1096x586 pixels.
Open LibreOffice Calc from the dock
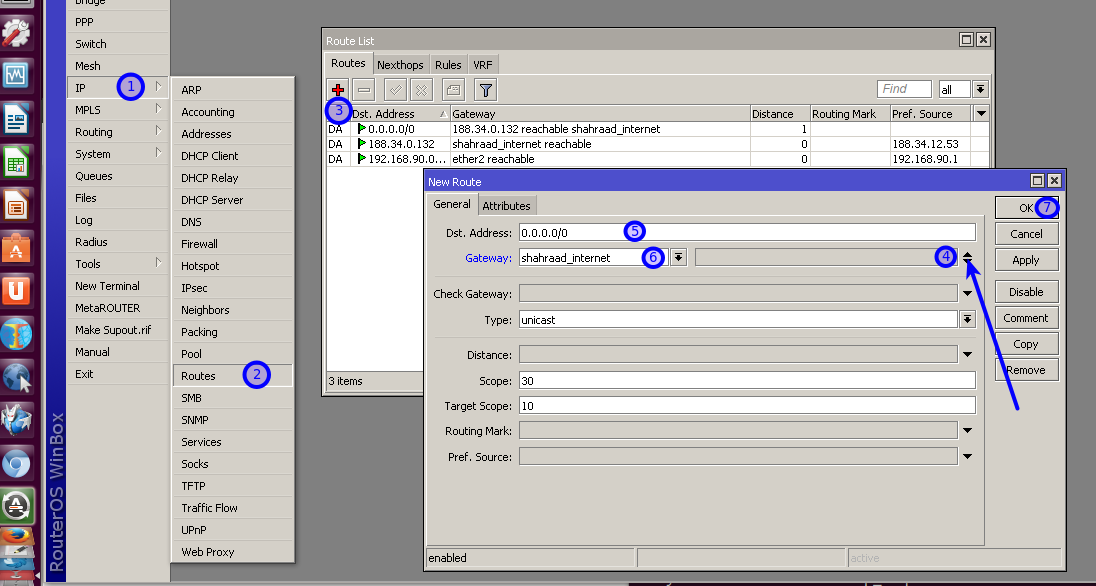coord(16,163)
